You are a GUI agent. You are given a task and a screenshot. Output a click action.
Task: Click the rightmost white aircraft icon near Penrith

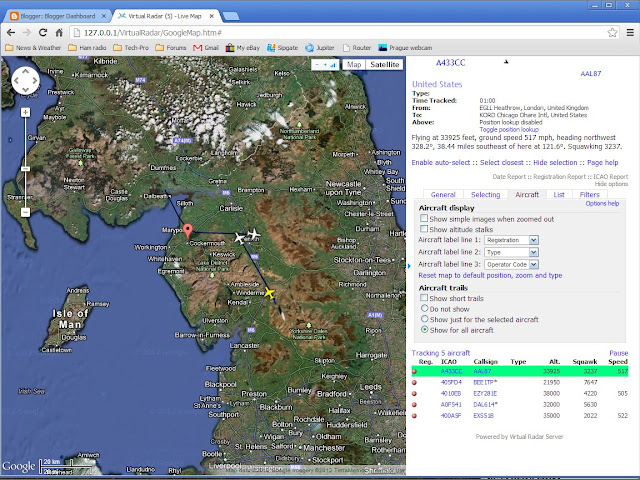coord(254,234)
